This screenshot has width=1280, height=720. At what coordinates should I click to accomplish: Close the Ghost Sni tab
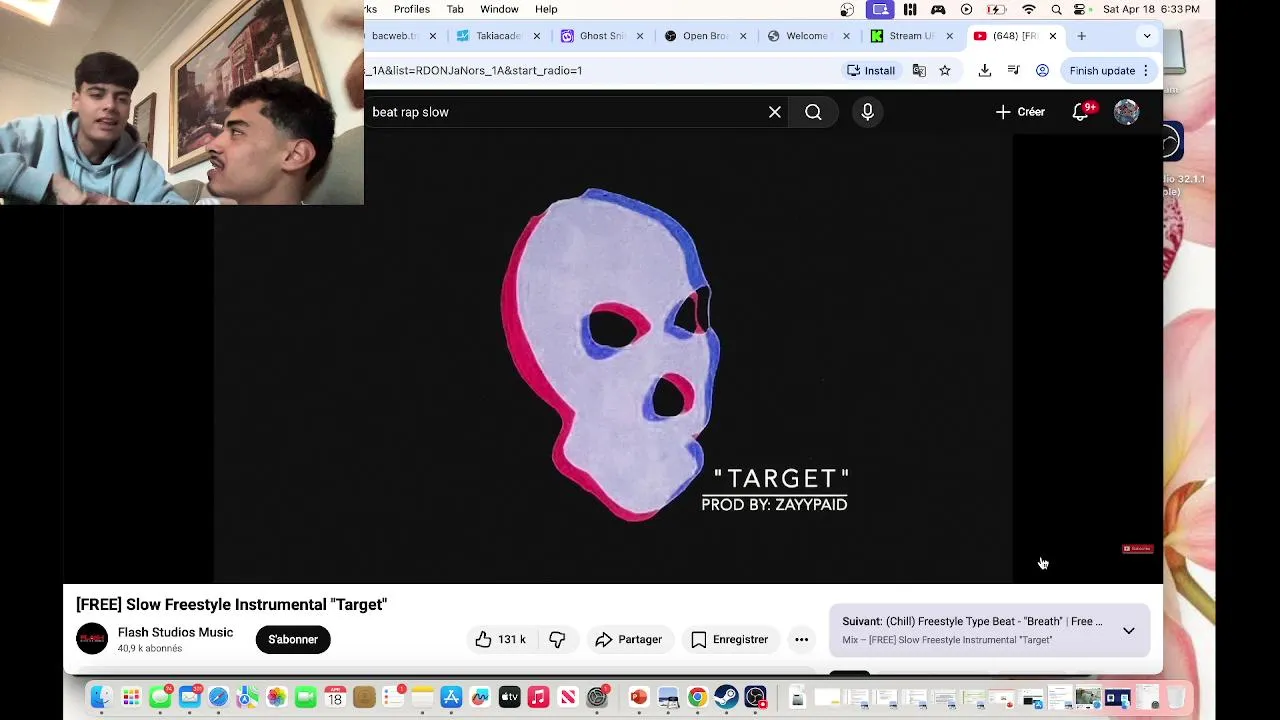(640, 36)
